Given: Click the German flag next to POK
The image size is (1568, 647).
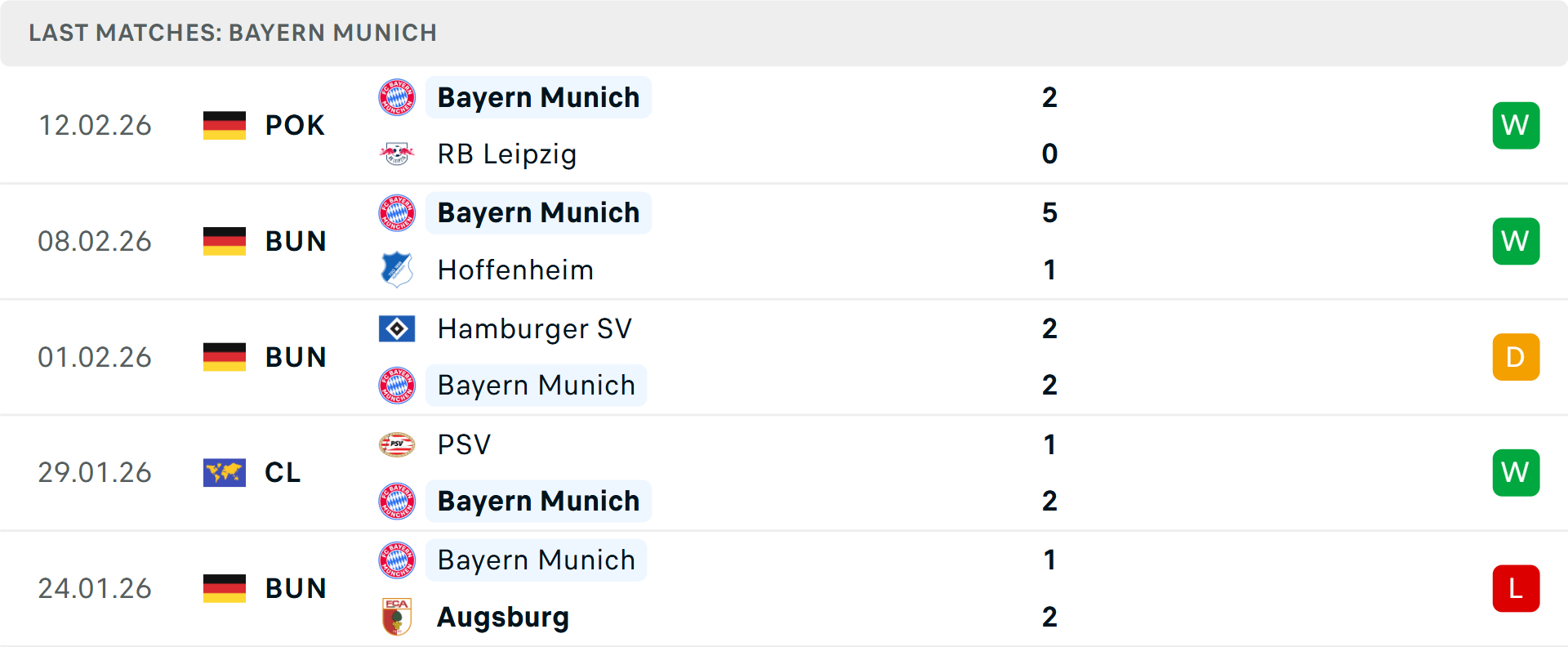Looking at the screenshot, I should click(x=224, y=125).
